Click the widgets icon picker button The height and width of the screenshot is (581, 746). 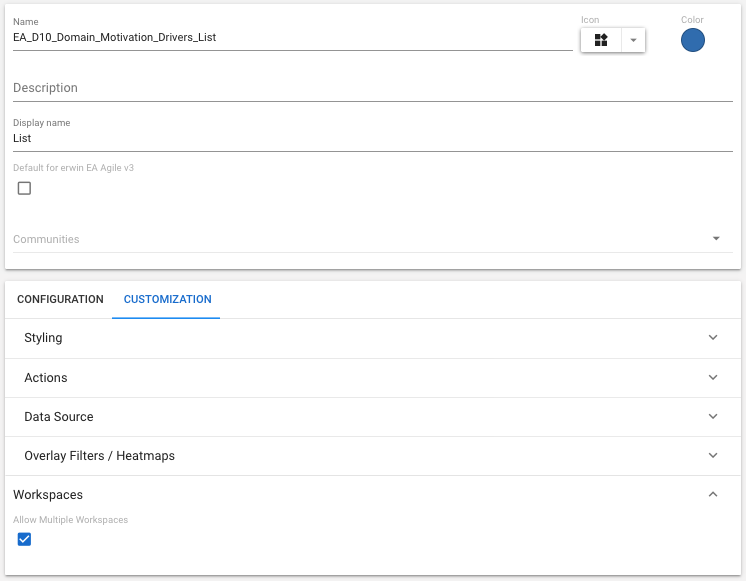[601, 40]
